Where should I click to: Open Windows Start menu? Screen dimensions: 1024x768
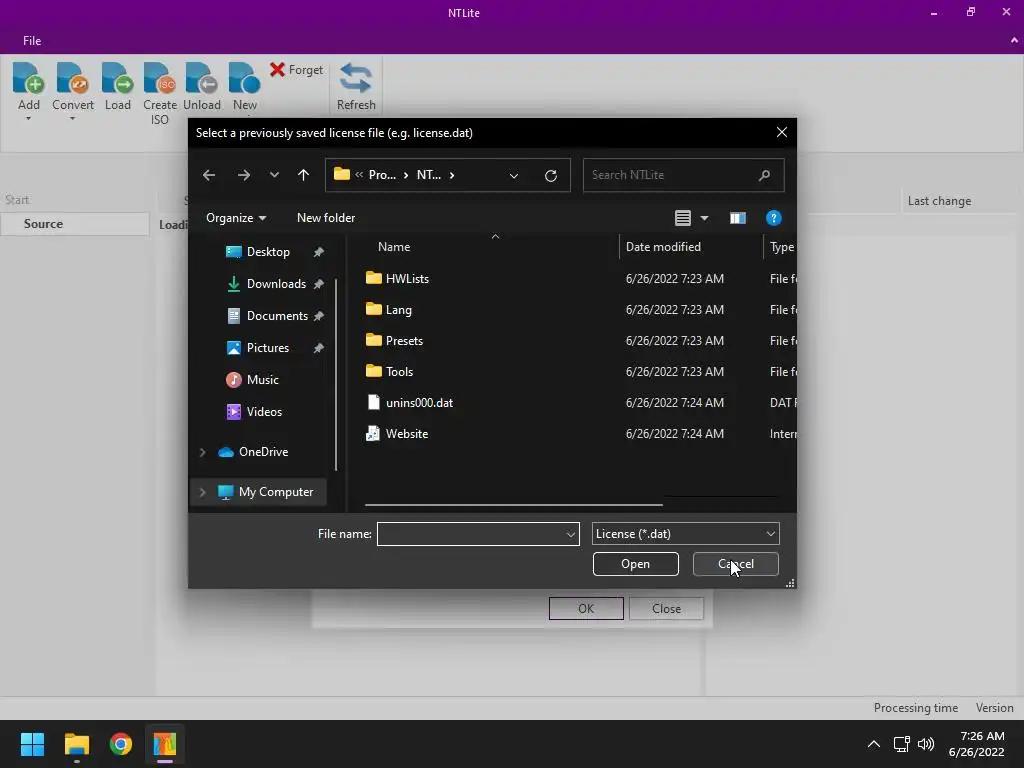click(x=32, y=744)
